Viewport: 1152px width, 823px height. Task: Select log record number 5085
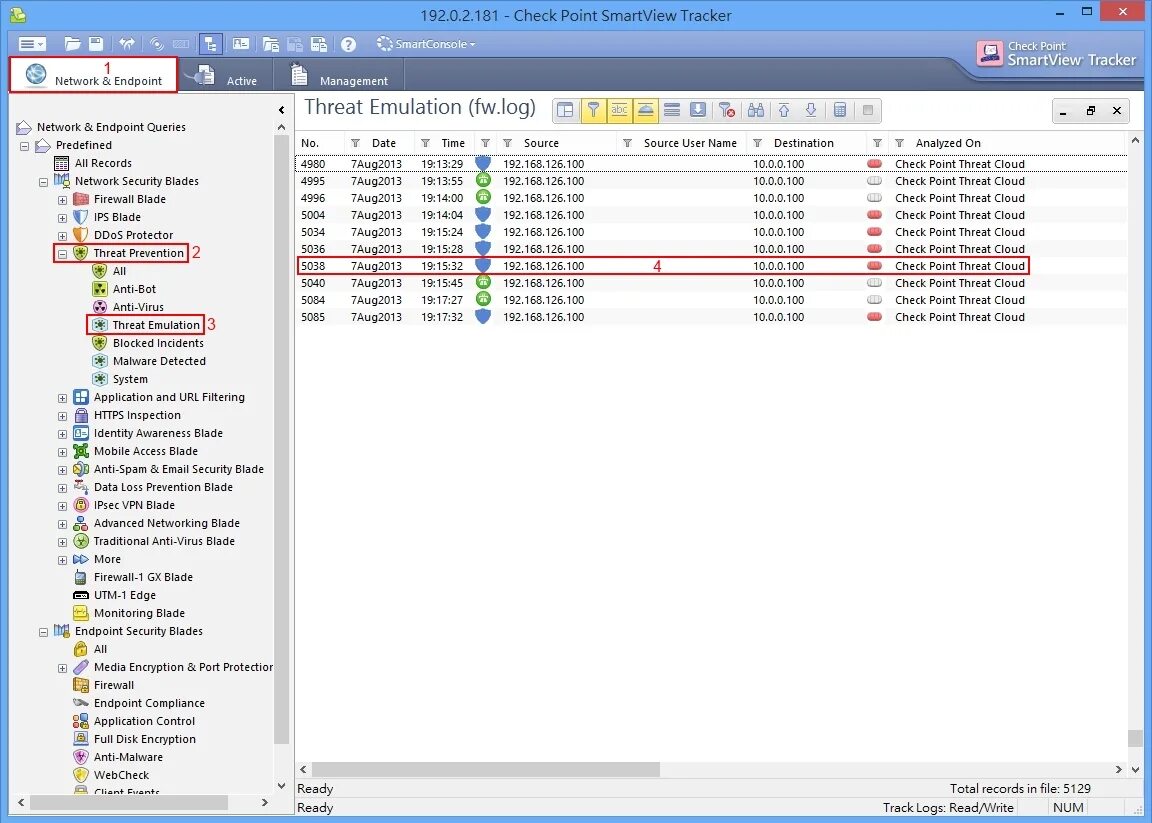tap(710, 317)
